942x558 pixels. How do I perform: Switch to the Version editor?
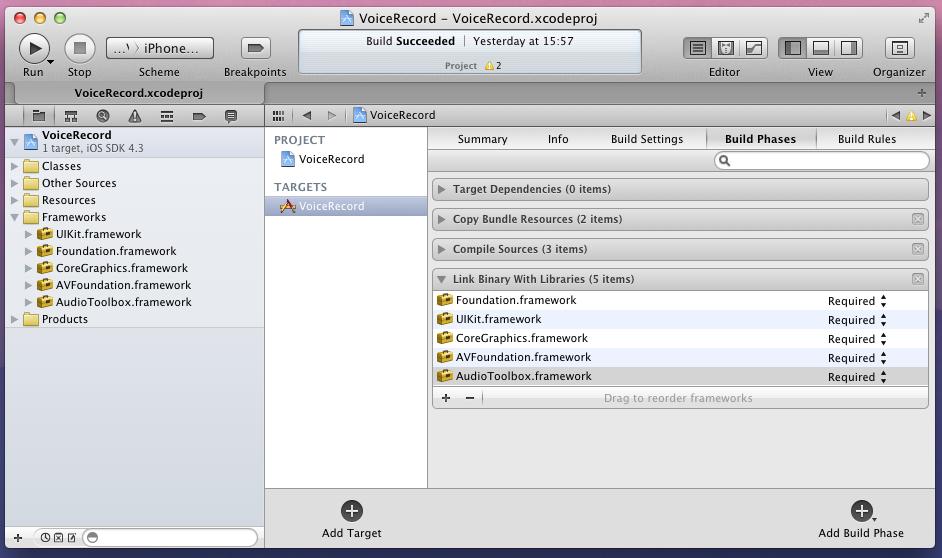[x=753, y=48]
